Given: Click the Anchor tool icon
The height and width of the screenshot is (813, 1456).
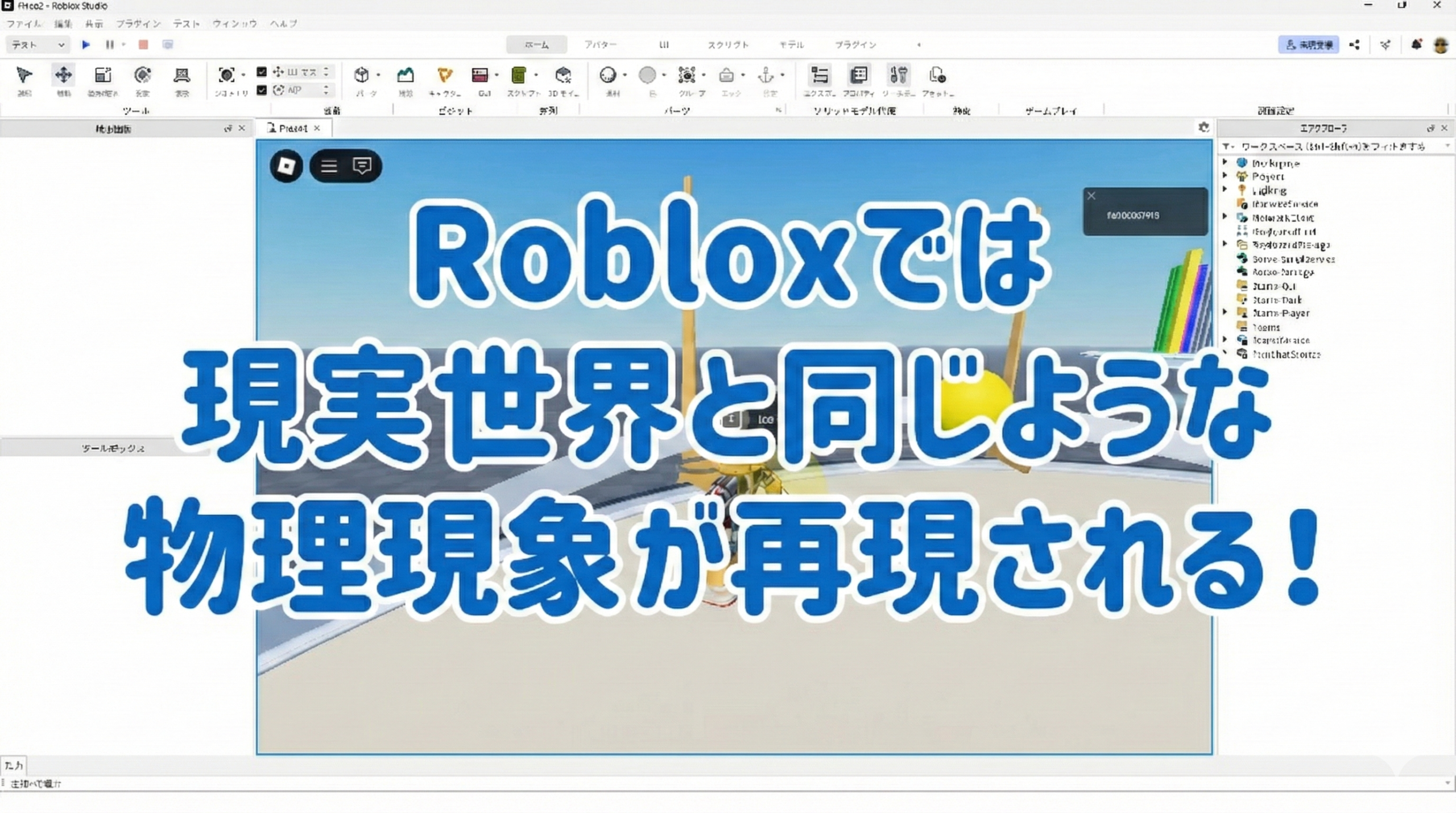Looking at the screenshot, I should pyautogui.click(x=766, y=75).
